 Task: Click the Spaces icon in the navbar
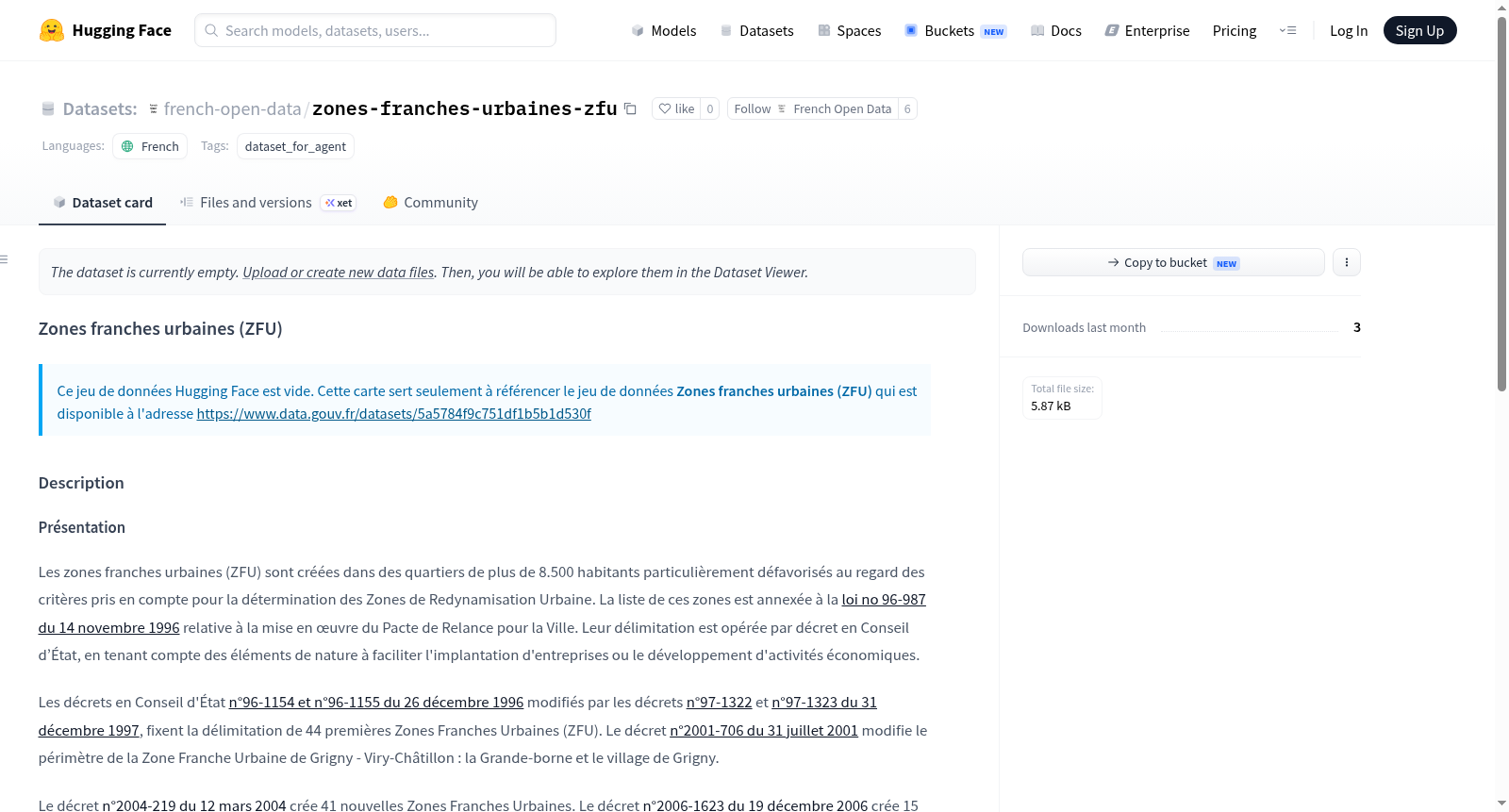[824, 30]
